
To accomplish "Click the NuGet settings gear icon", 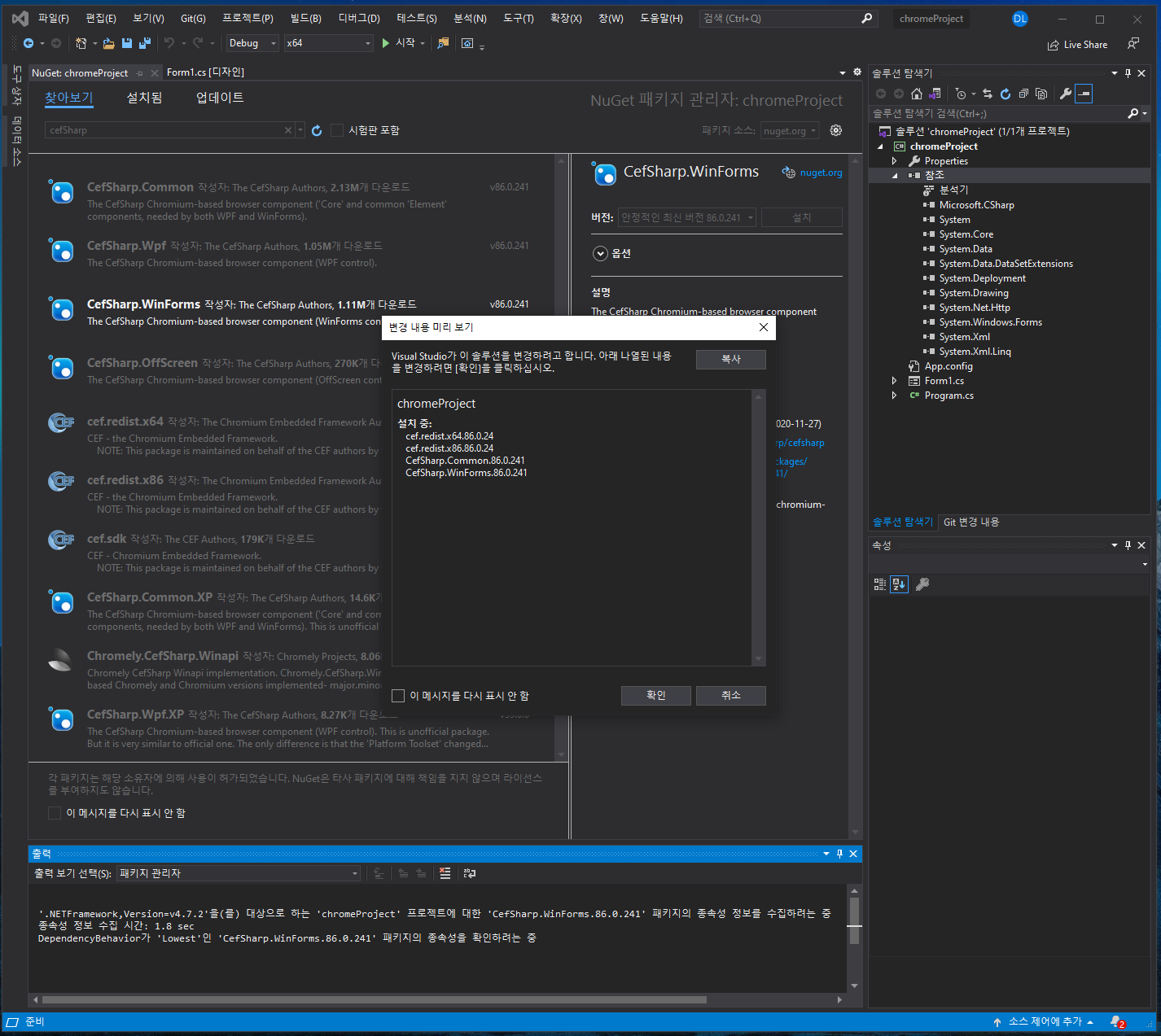I will (x=836, y=130).
